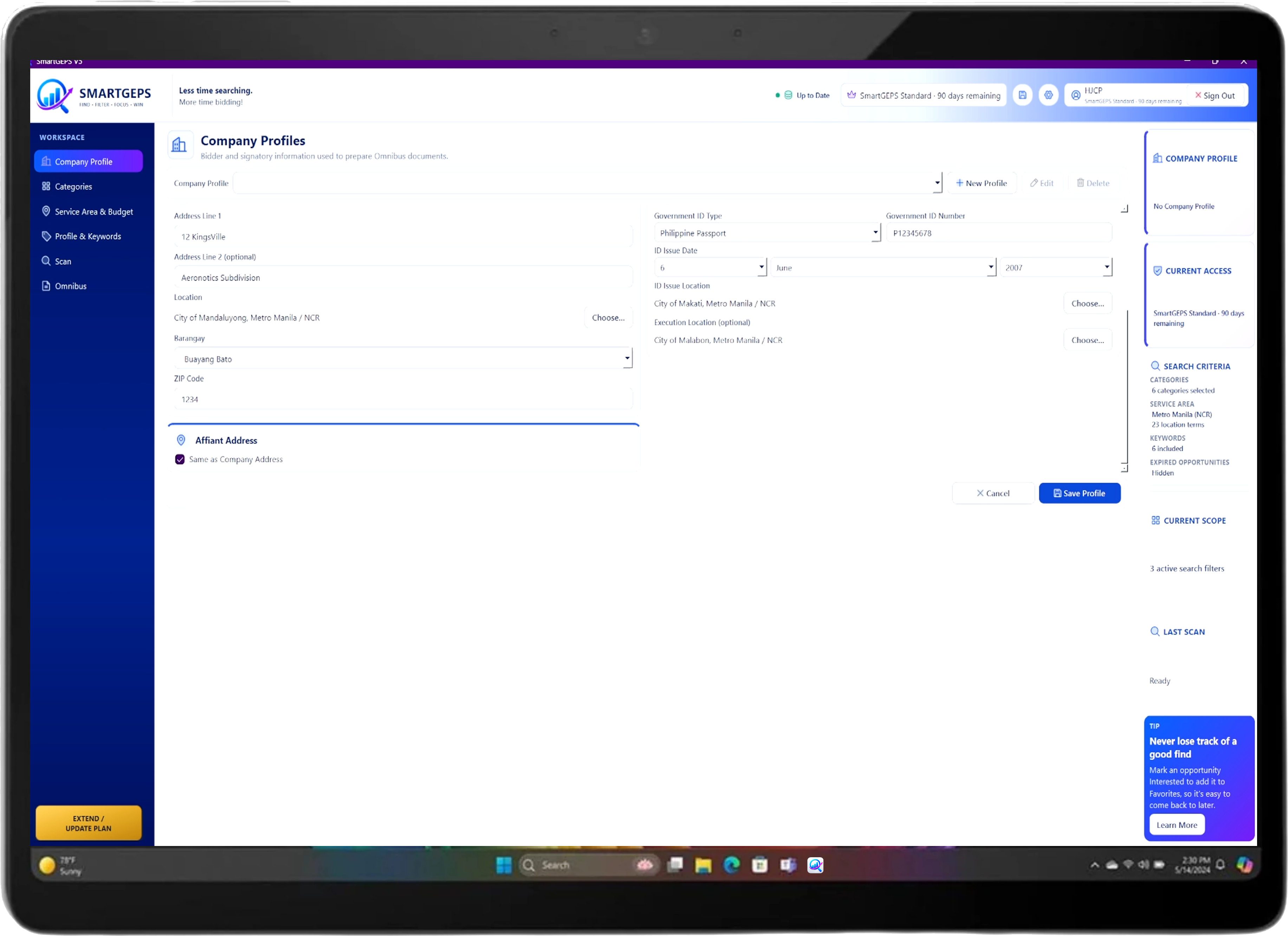Click the HJCP user account icon
This screenshot has width=1288, height=936.
pyautogui.click(x=1076, y=96)
